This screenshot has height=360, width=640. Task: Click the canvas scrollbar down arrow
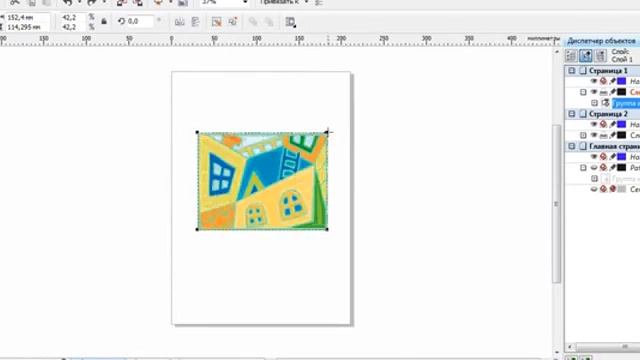point(556,352)
